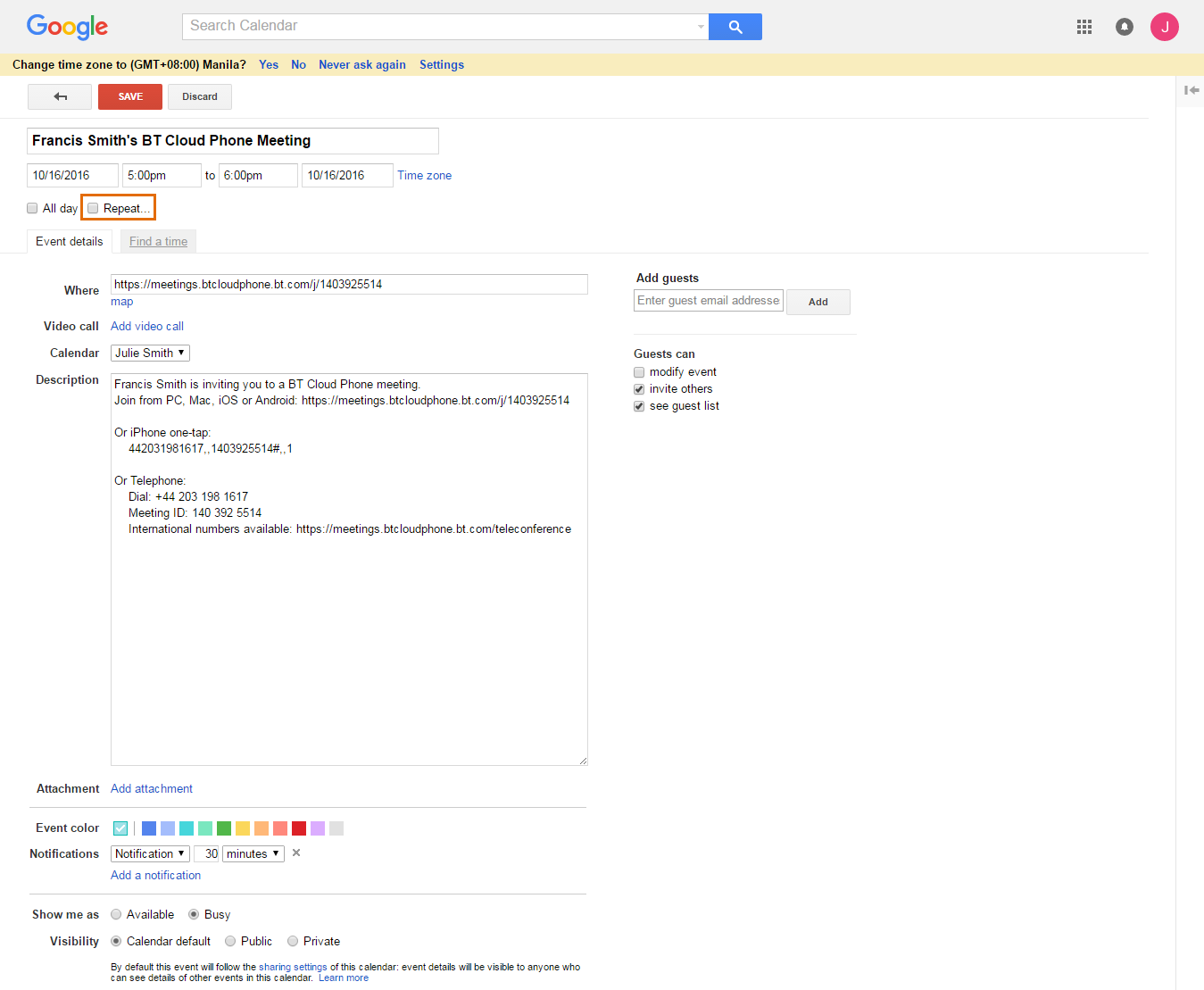Pick the bright red event color

[x=299, y=828]
